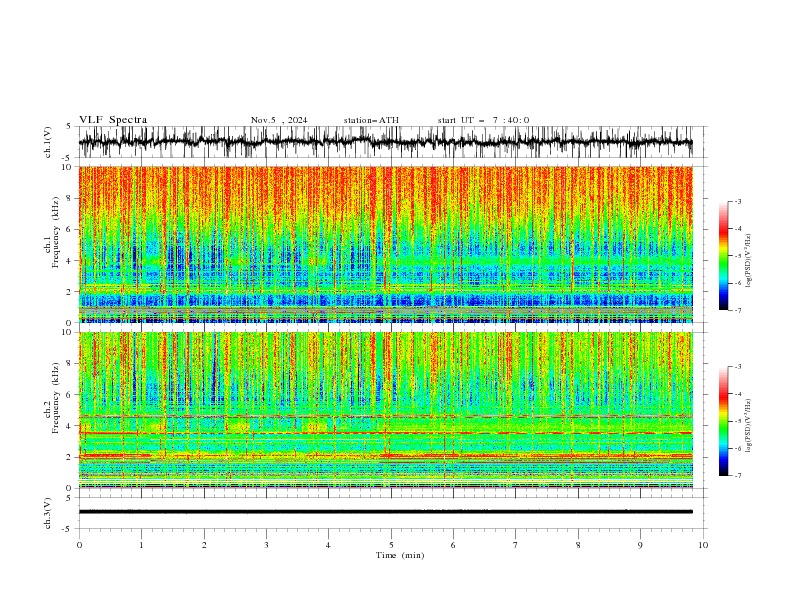Click the ch.1 voltage waveform trace
The width and height of the screenshot is (792, 612).
[385, 142]
